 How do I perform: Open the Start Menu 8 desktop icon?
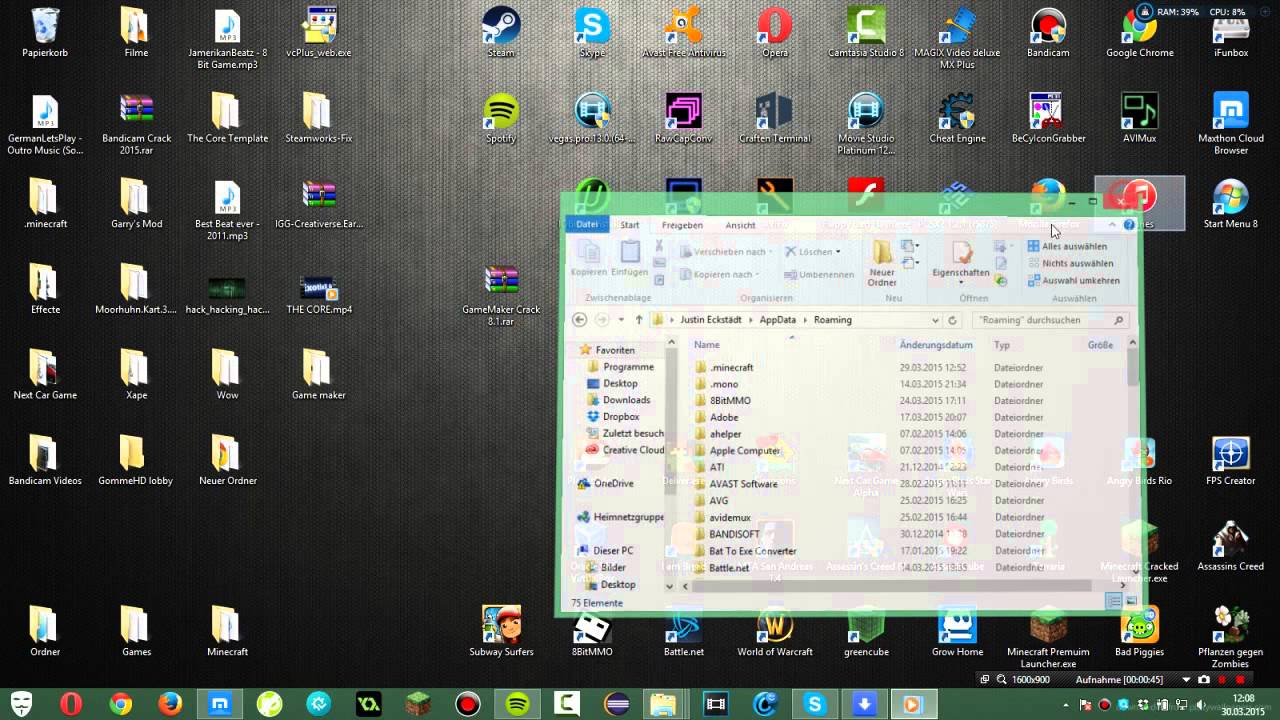tap(1231, 203)
